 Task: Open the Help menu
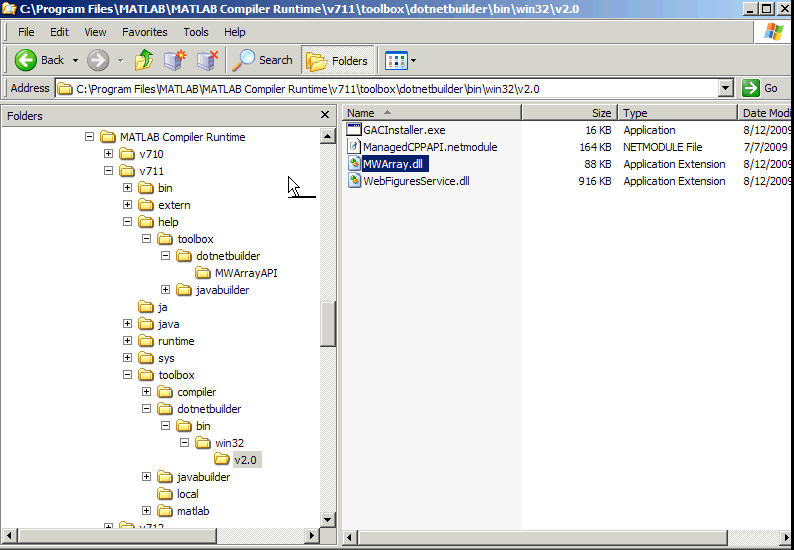click(x=234, y=32)
